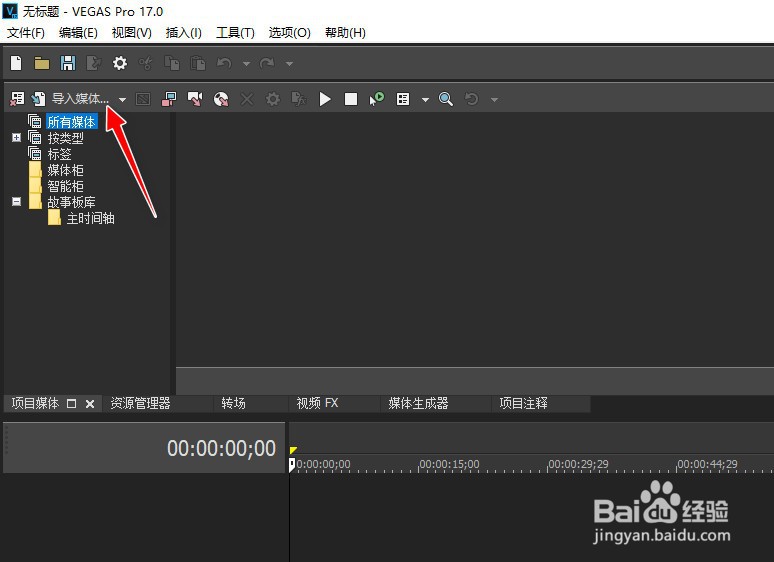The width and height of the screenshot is (774, 562).
Task: Switch to the 项目媒体 tab
Action: [x=35, y=404]
